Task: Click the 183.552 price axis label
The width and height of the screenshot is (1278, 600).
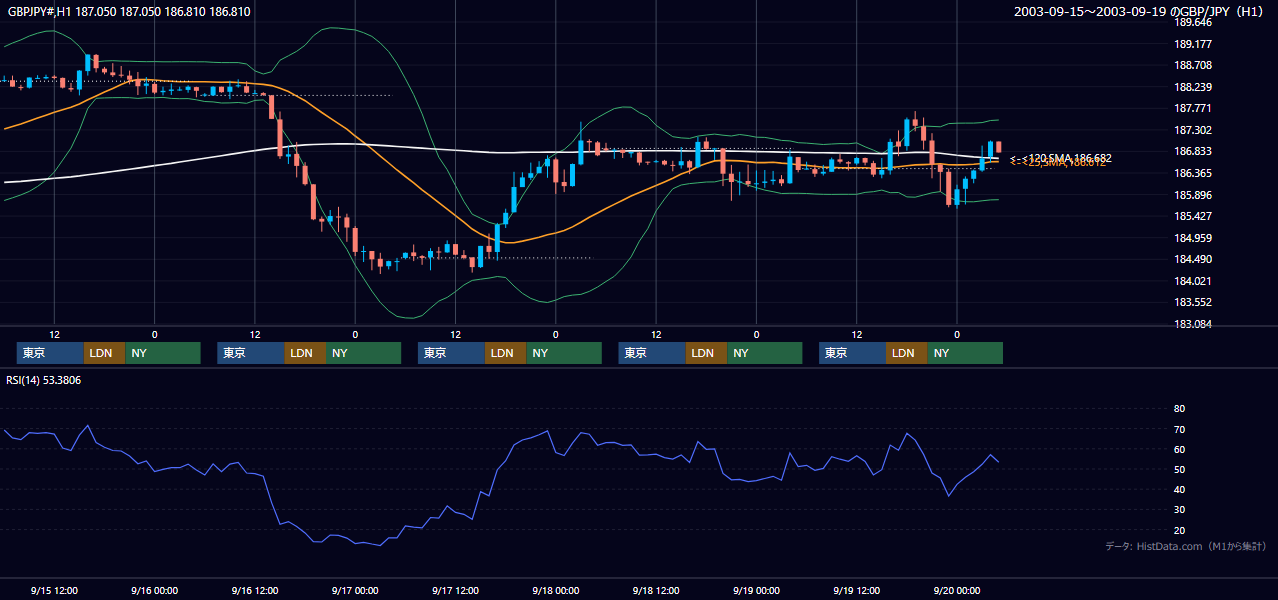Action: pos(1193,302)
